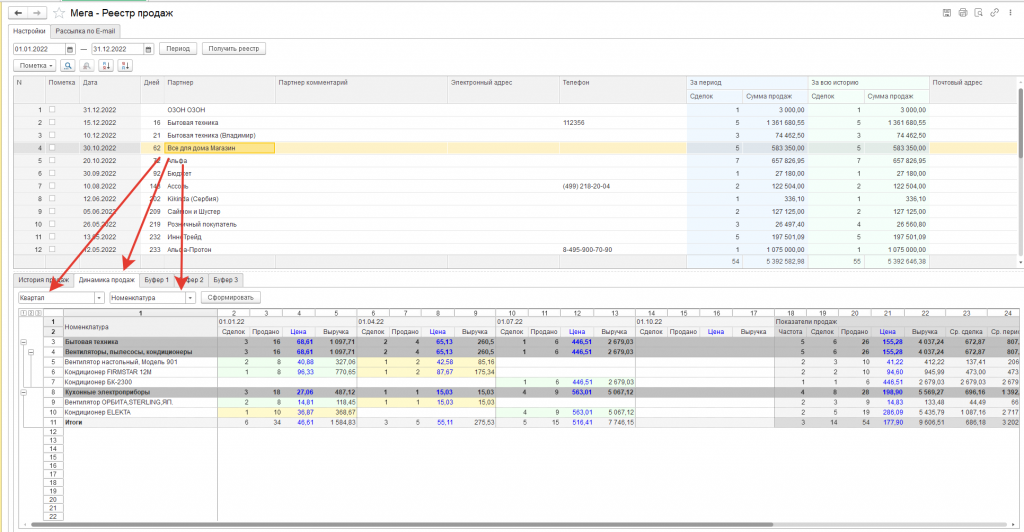1024x532 pixels.
Task: Open the Буфер 3 tab
Action: [x=226, y=280]
